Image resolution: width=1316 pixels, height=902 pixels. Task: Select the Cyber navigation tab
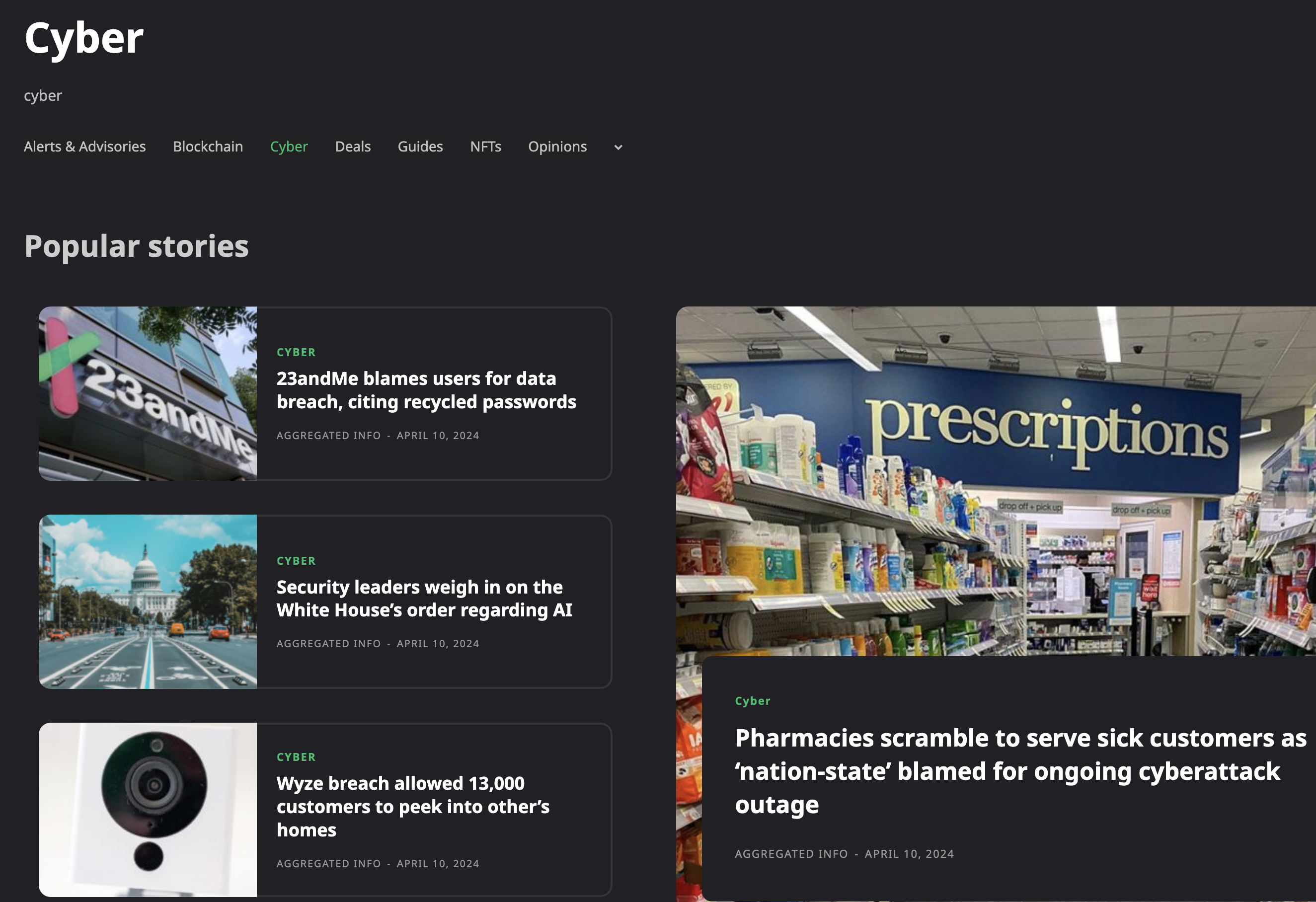point(288,146)
